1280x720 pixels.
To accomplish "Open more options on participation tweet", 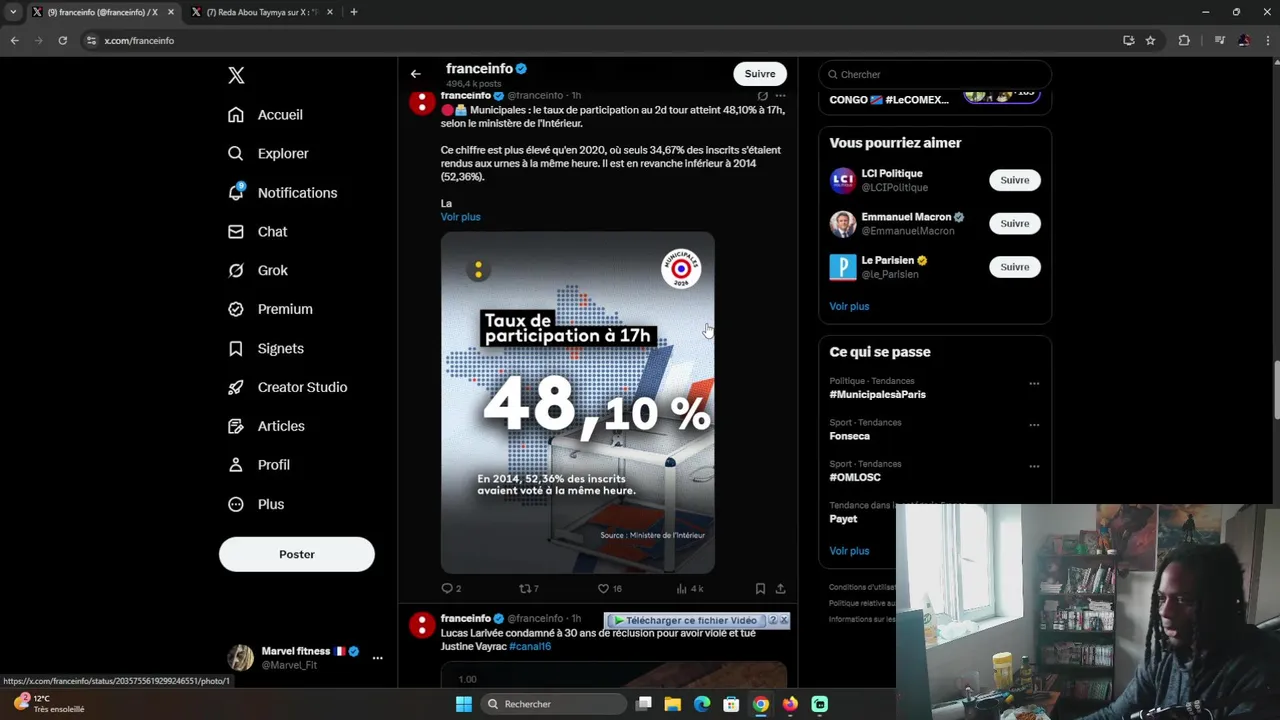I will coord(781,96).
